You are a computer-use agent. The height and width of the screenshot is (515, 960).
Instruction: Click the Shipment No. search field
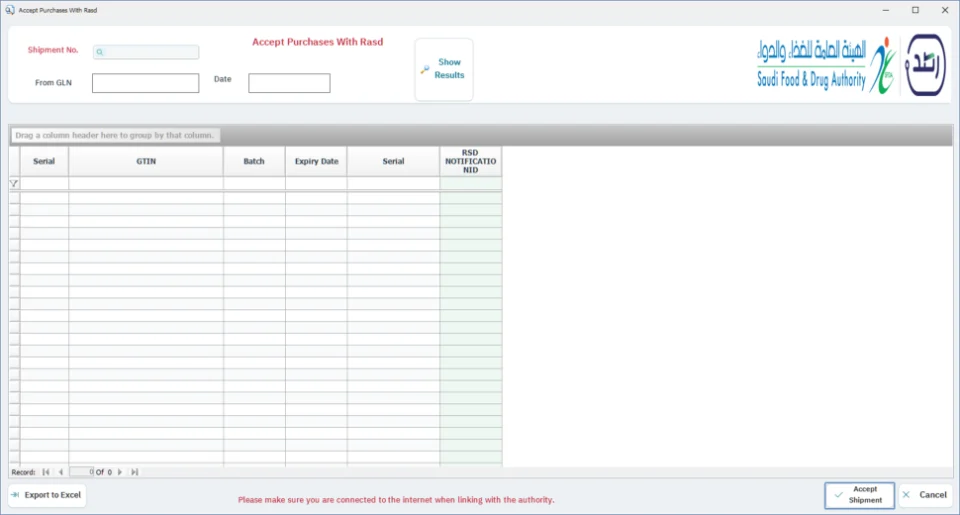(x=146, y=52)
